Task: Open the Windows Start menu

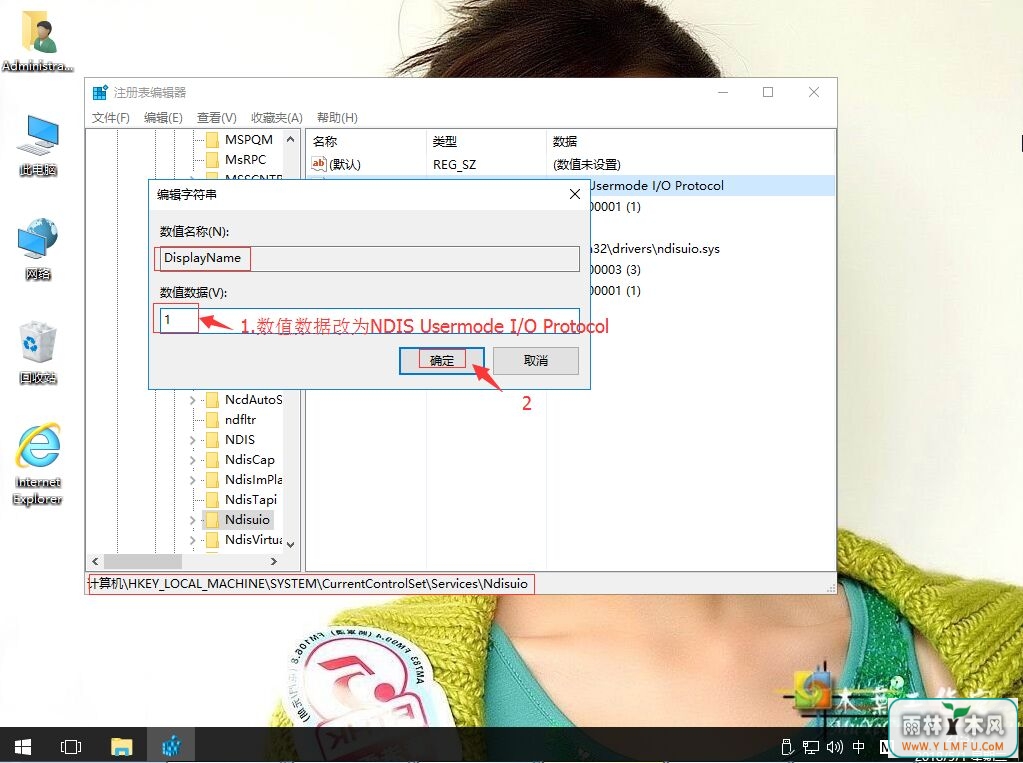Action: pyautogui.click(x=23, y=746)
